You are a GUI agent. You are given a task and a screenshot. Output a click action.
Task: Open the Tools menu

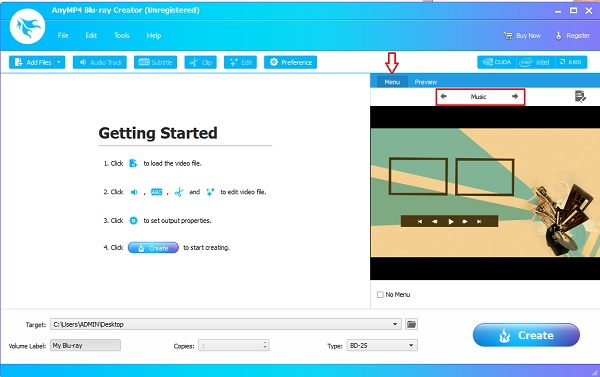(122, 35)
